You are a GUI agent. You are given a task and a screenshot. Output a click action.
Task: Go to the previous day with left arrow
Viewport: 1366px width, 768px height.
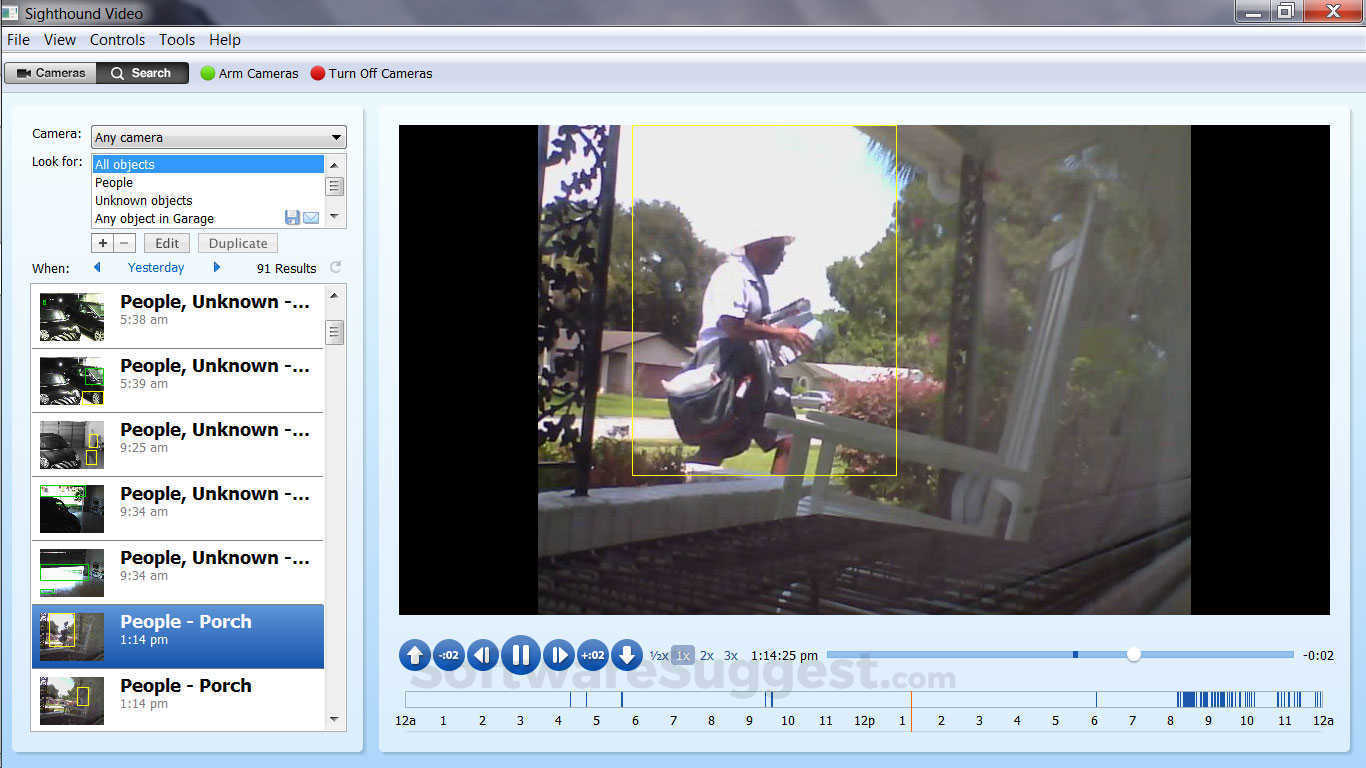point(97,267)
